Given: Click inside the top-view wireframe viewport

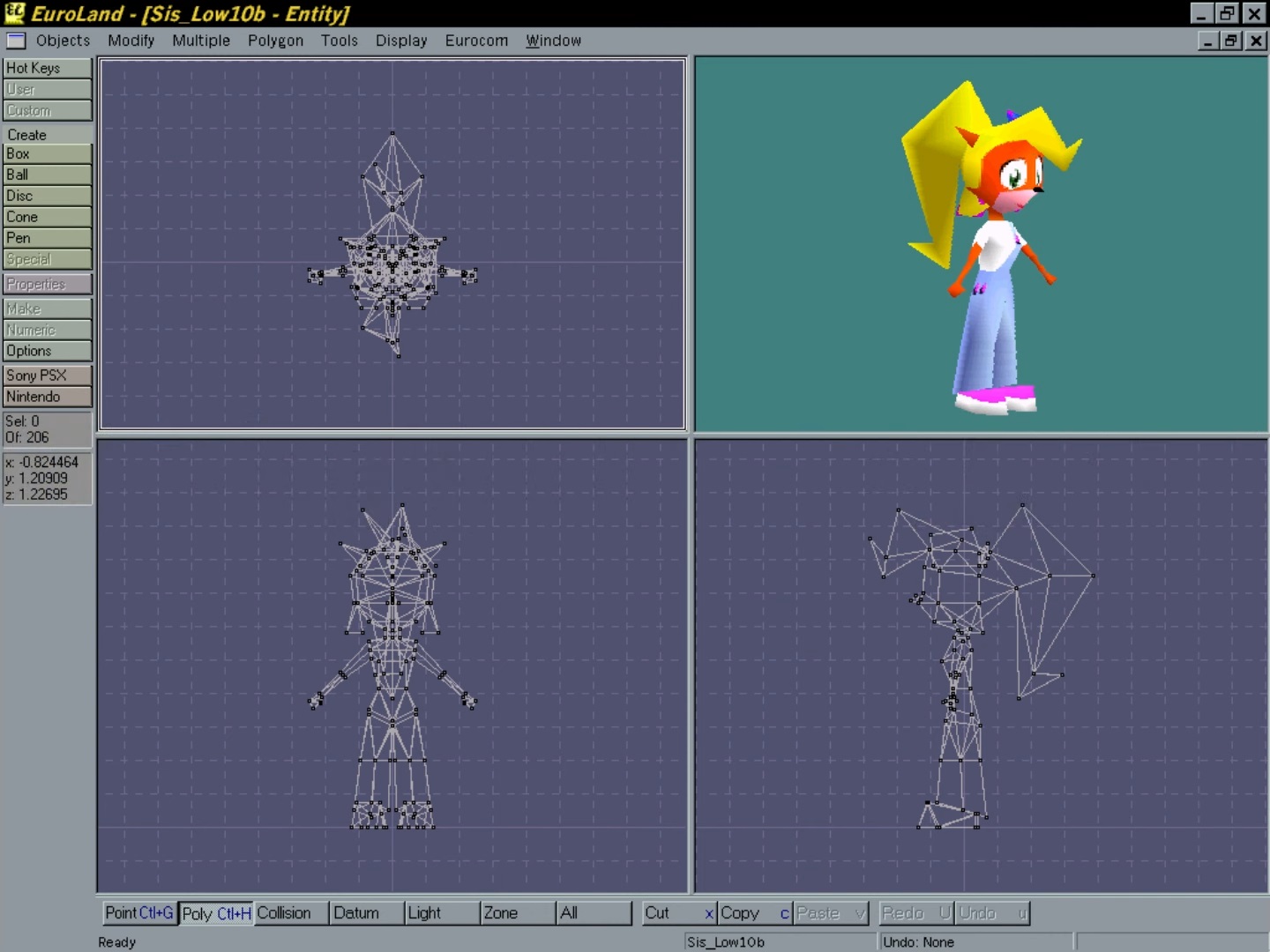Looking at the screenshot, I should [x=392, y=244].
